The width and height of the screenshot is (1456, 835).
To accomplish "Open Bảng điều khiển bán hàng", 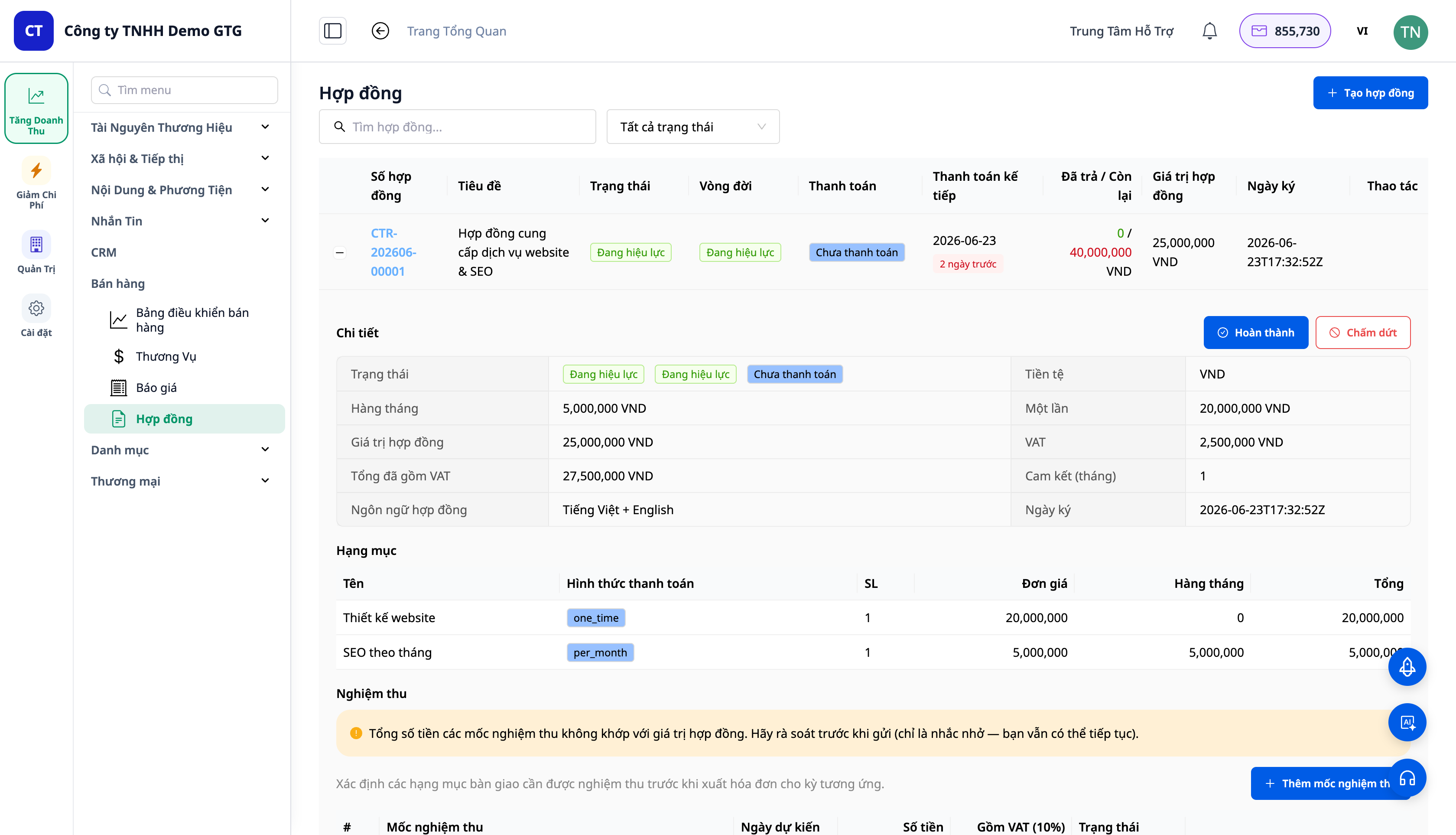I will coord(185,320).
